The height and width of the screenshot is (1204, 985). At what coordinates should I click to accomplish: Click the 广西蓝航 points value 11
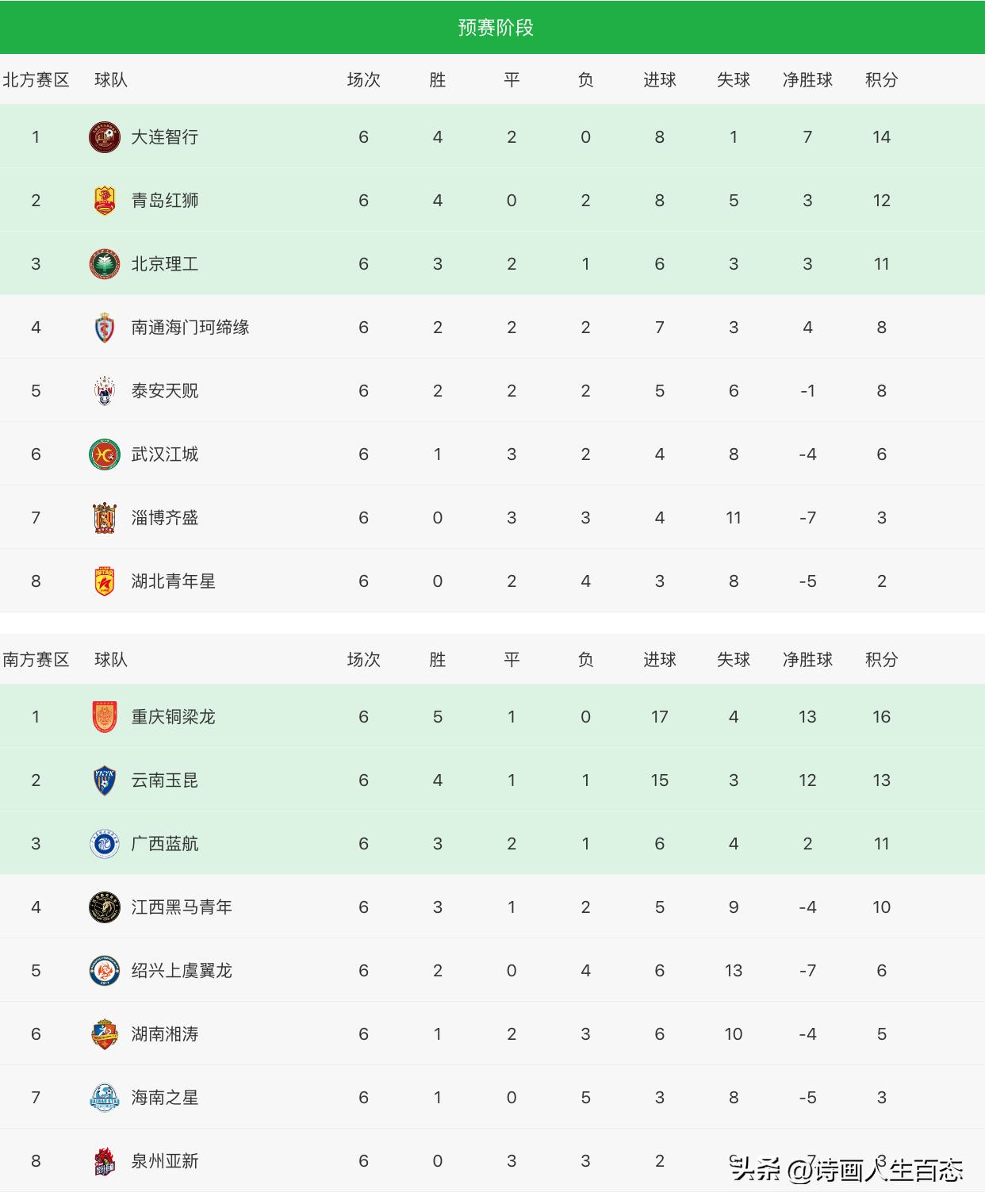click(881, 844)
